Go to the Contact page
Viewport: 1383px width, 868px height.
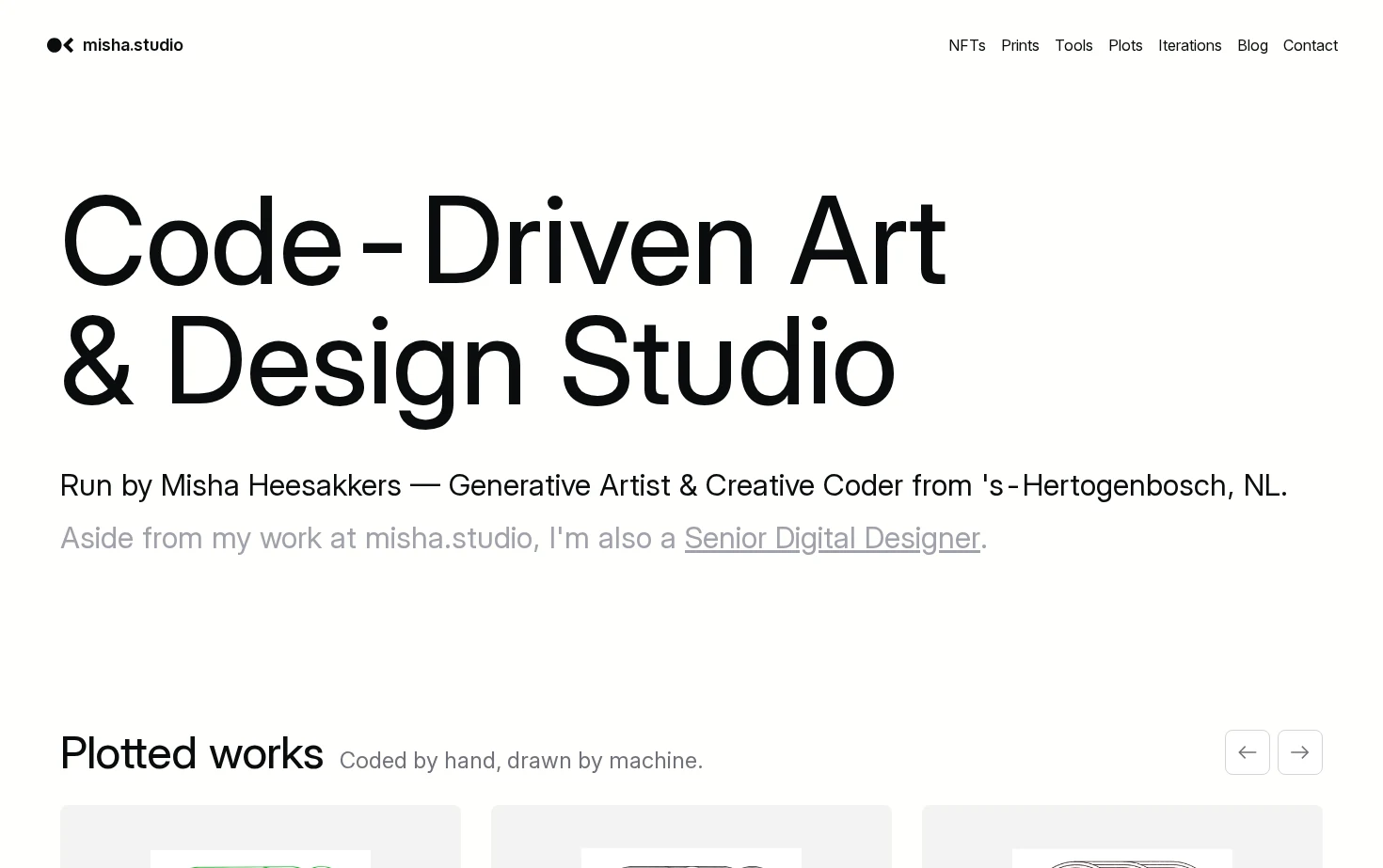coord(1311,45)
